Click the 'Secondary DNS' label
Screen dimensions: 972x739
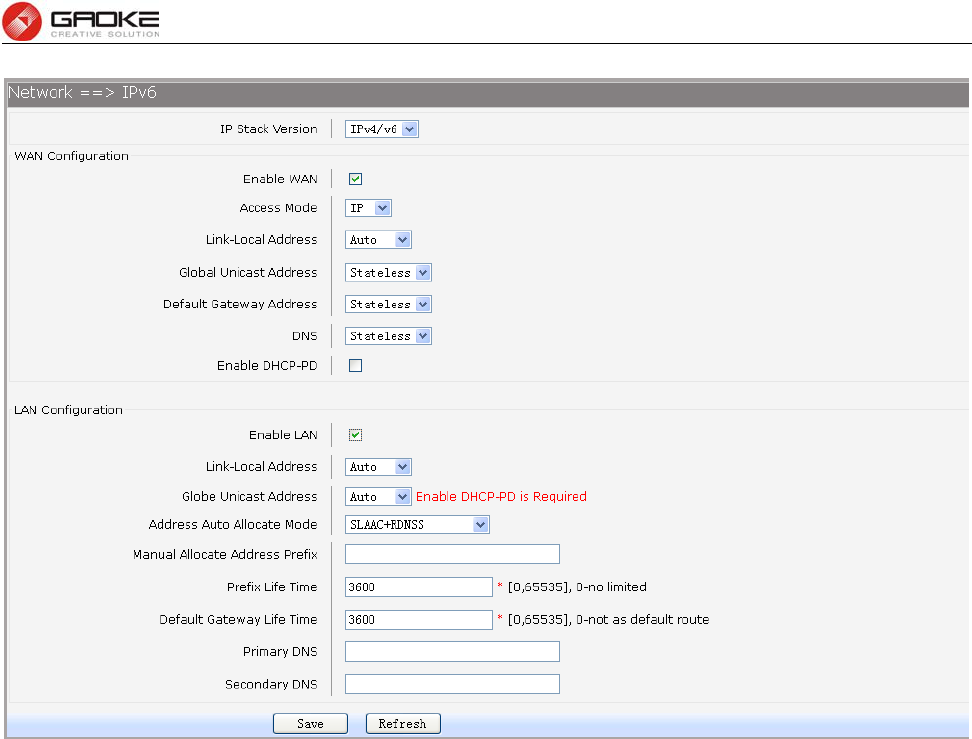point(272,684)
